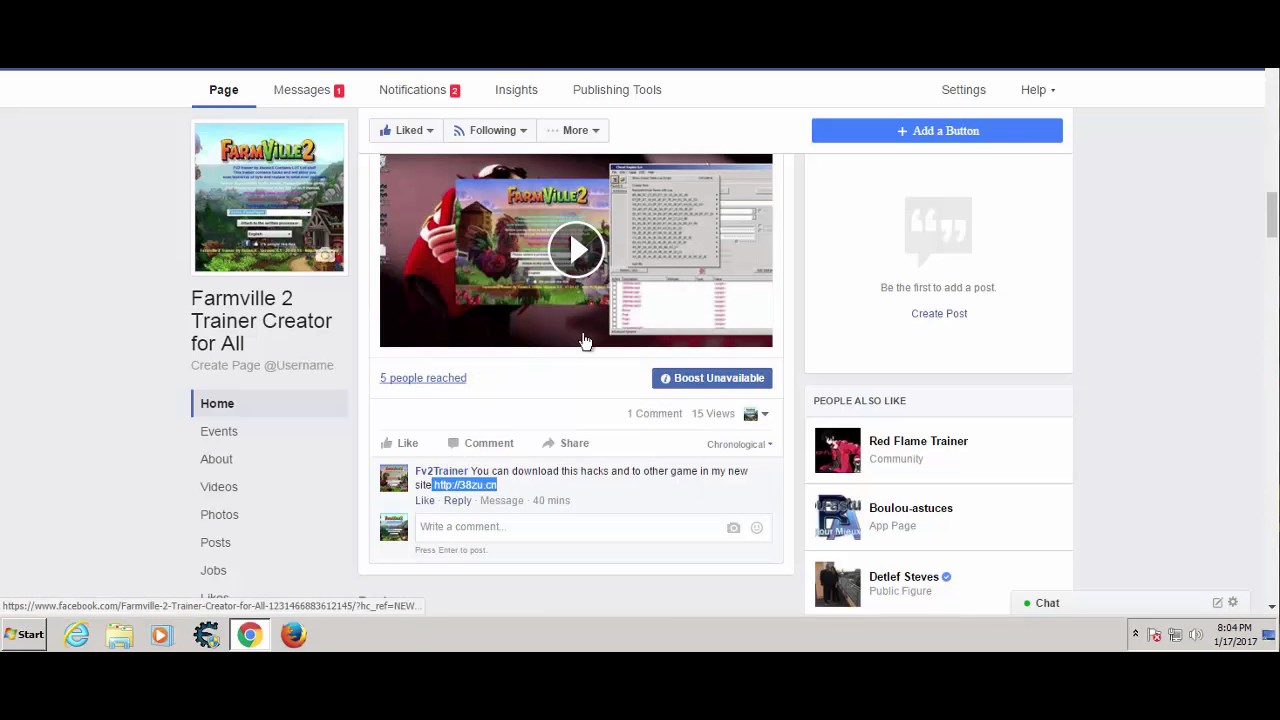This screenshot has width=1280, height=720.
Task: View the 5 people reached link
Action: (423, 378)
